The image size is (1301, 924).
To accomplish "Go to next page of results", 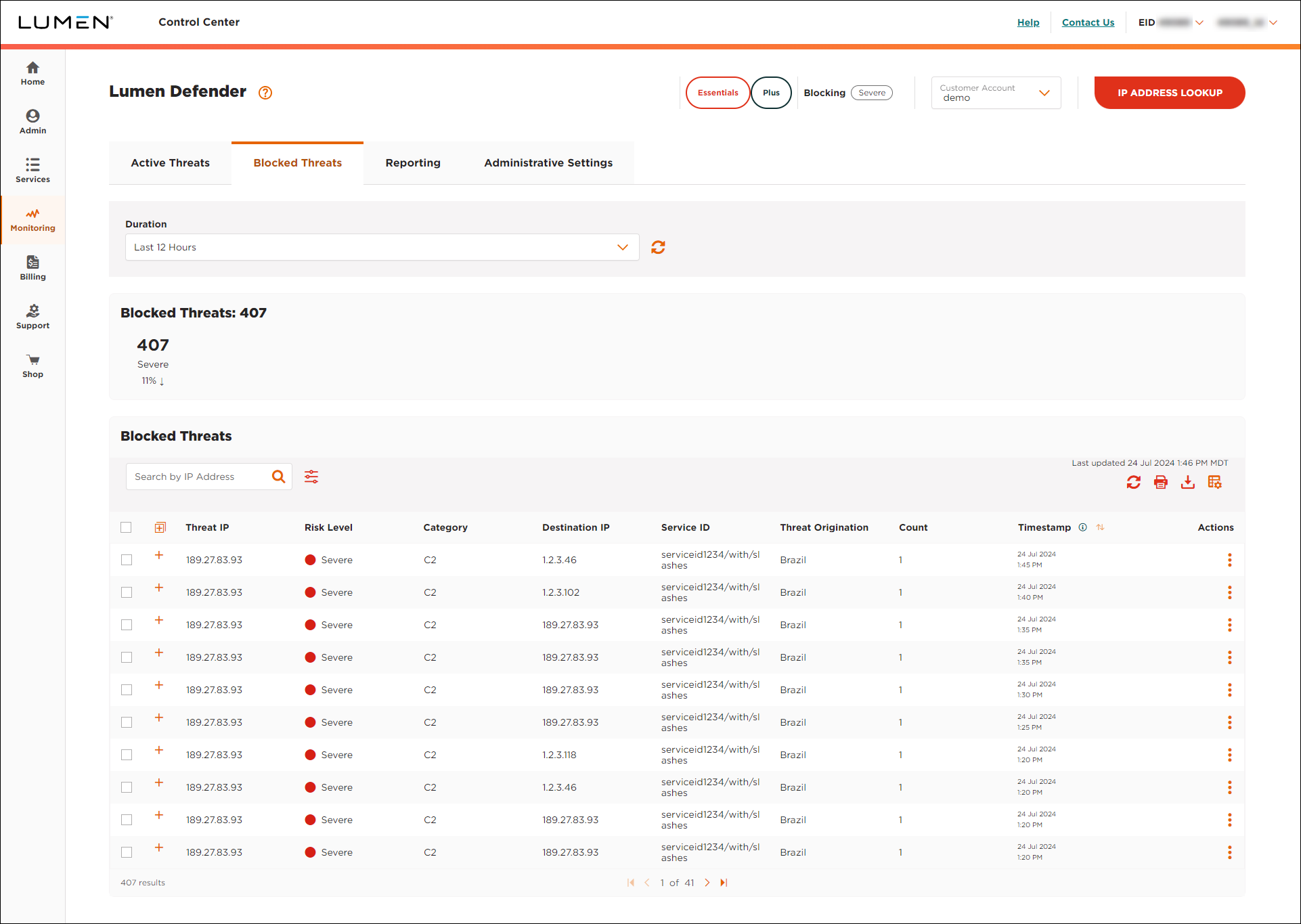I will coord(707,883).
